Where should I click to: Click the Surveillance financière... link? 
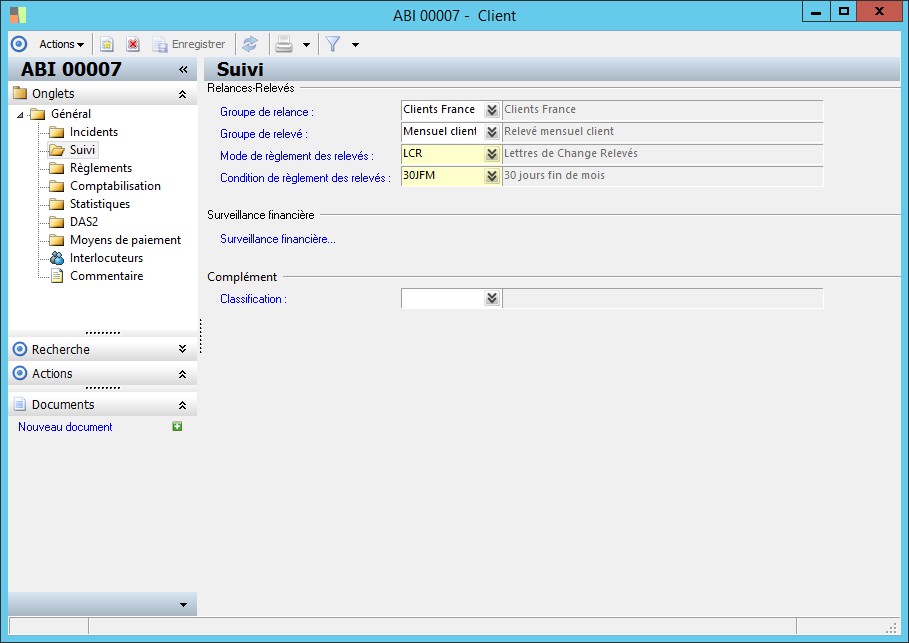click(x=278, y=239)
